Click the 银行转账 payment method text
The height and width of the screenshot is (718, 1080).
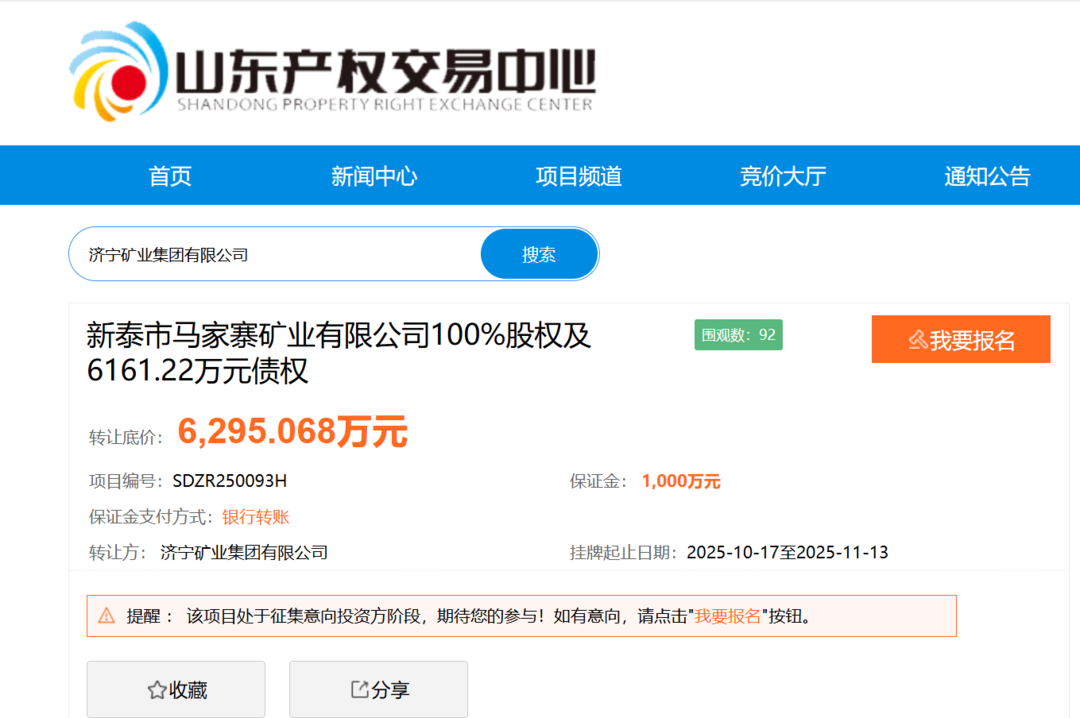click(256, 517)
